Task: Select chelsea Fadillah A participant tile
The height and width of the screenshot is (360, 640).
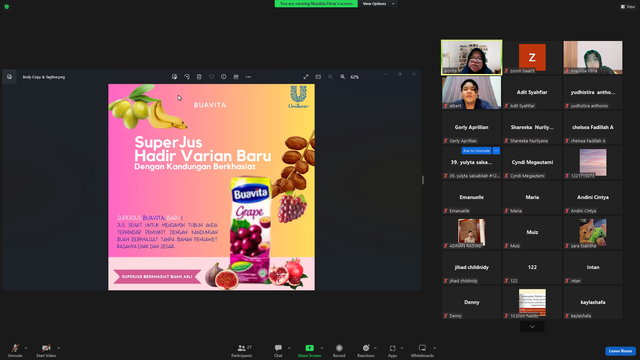Action: point(593,127)
